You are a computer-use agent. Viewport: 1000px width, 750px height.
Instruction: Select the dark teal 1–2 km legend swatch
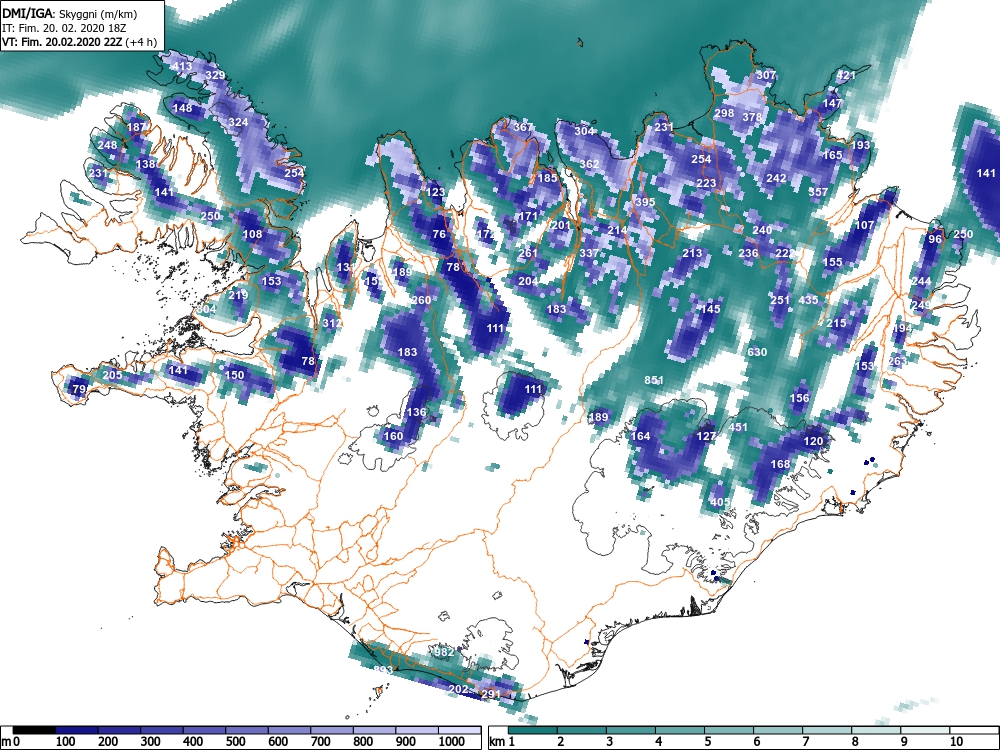[x=533, y=730]
